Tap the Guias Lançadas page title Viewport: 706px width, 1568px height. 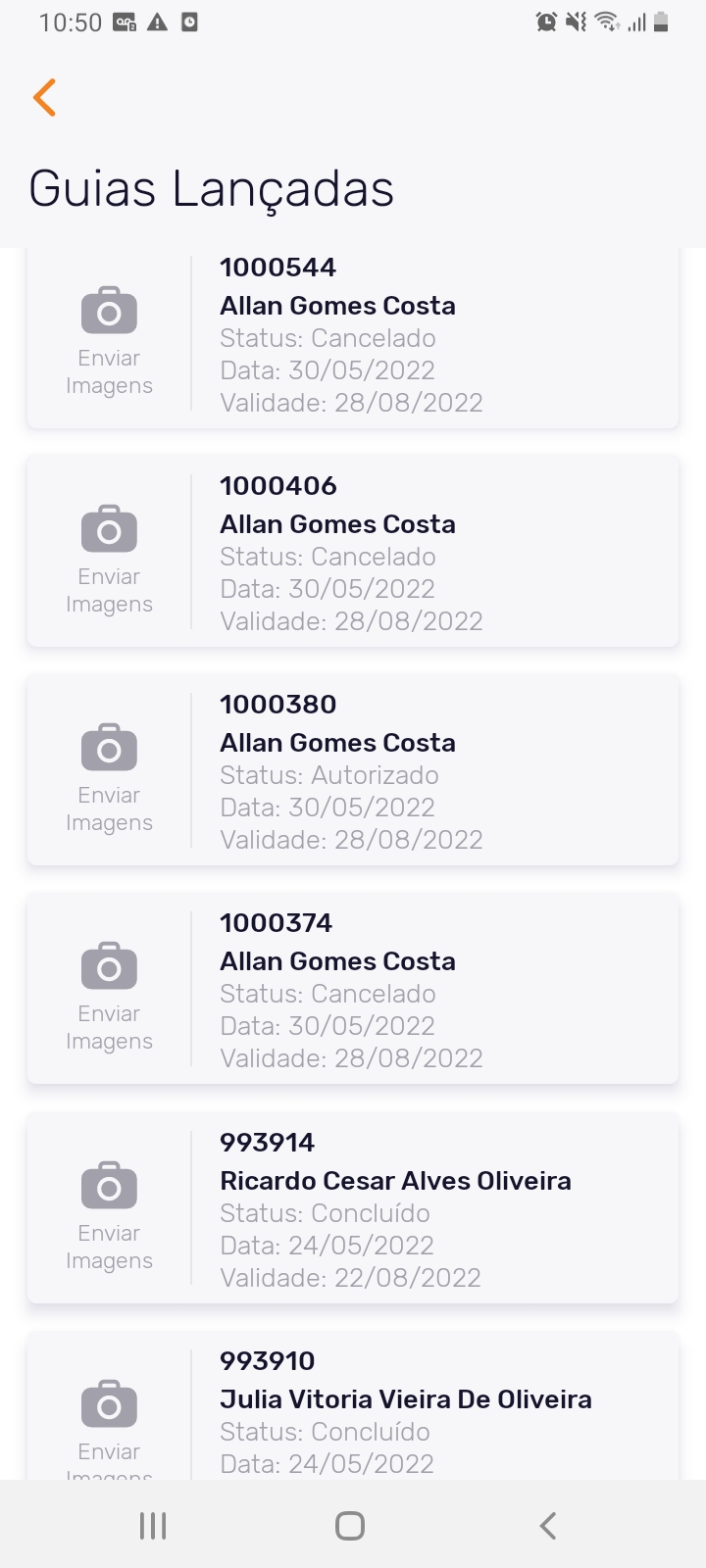[211, 188]
